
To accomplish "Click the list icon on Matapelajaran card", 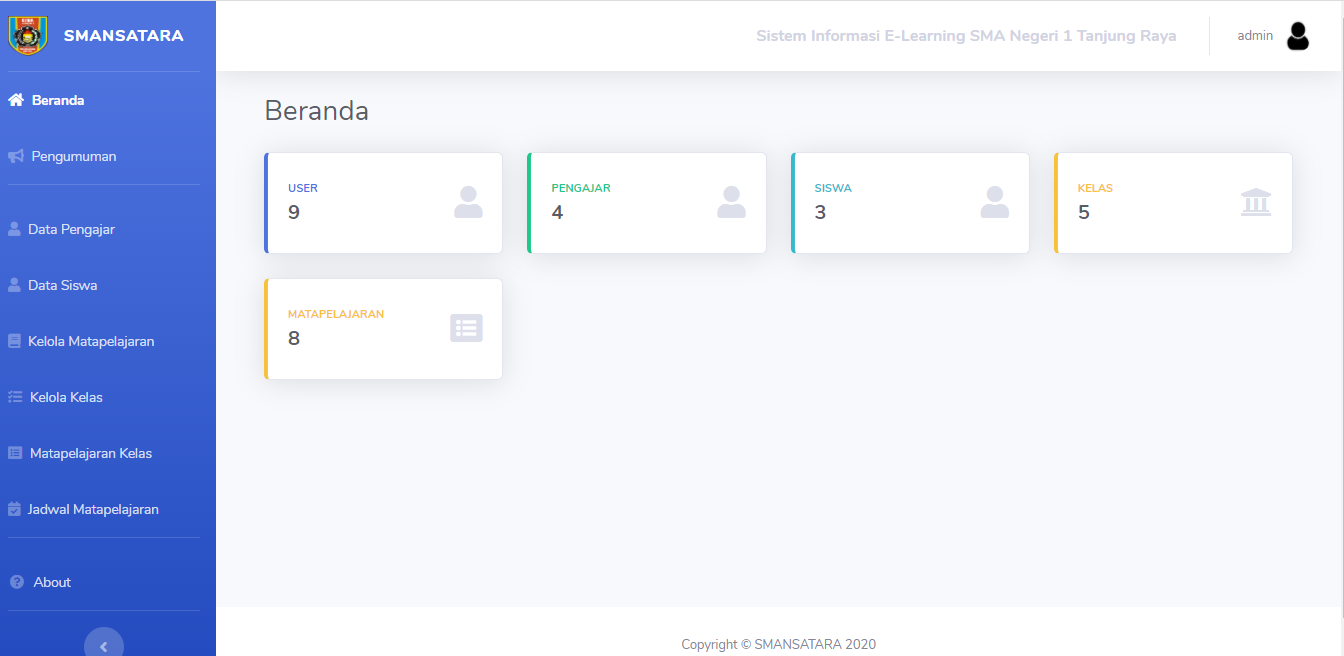I will pyautogui.click(x=466, y=328).
